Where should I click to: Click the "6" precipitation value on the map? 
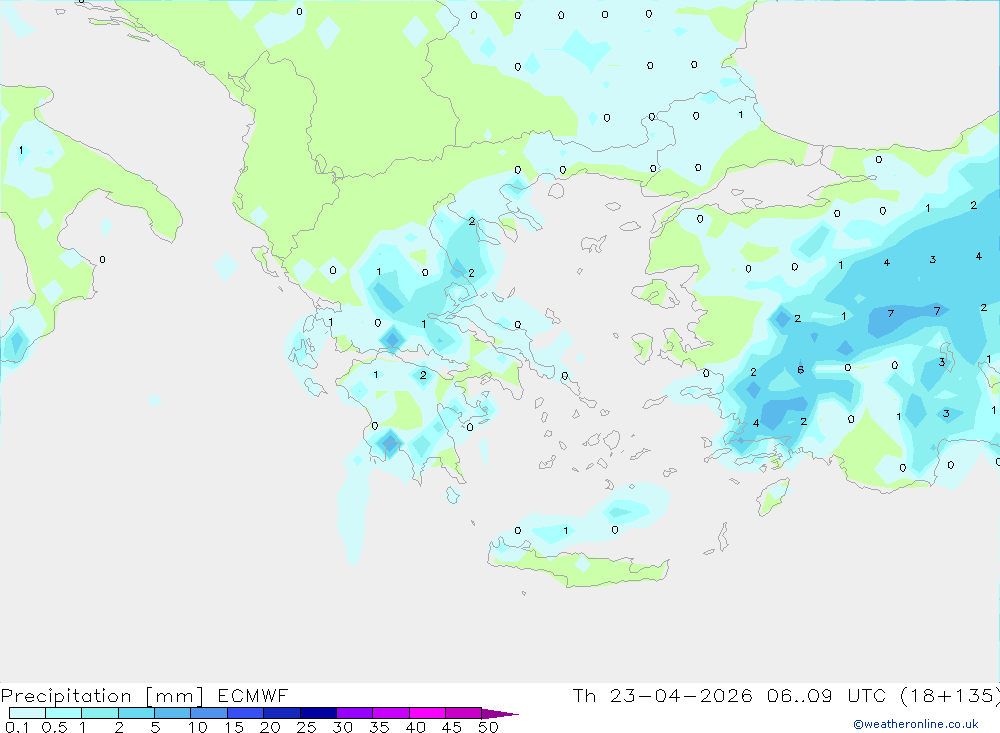pyautogui.click(x=800, y=370)
